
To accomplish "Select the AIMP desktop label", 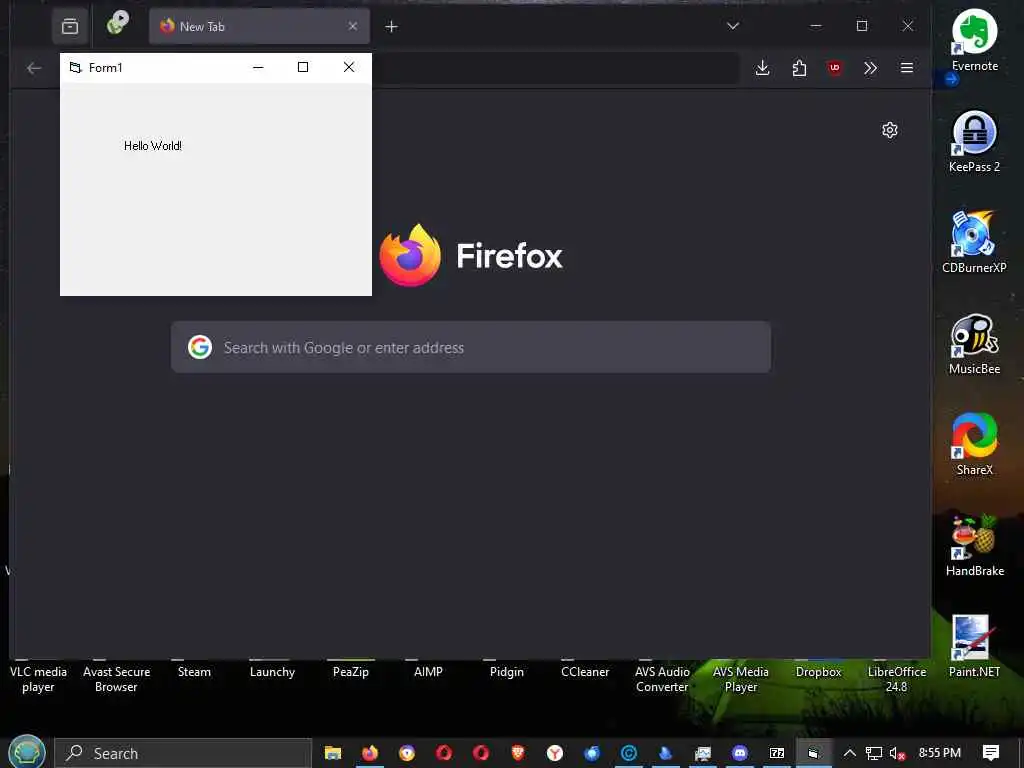I will point(428,672).
